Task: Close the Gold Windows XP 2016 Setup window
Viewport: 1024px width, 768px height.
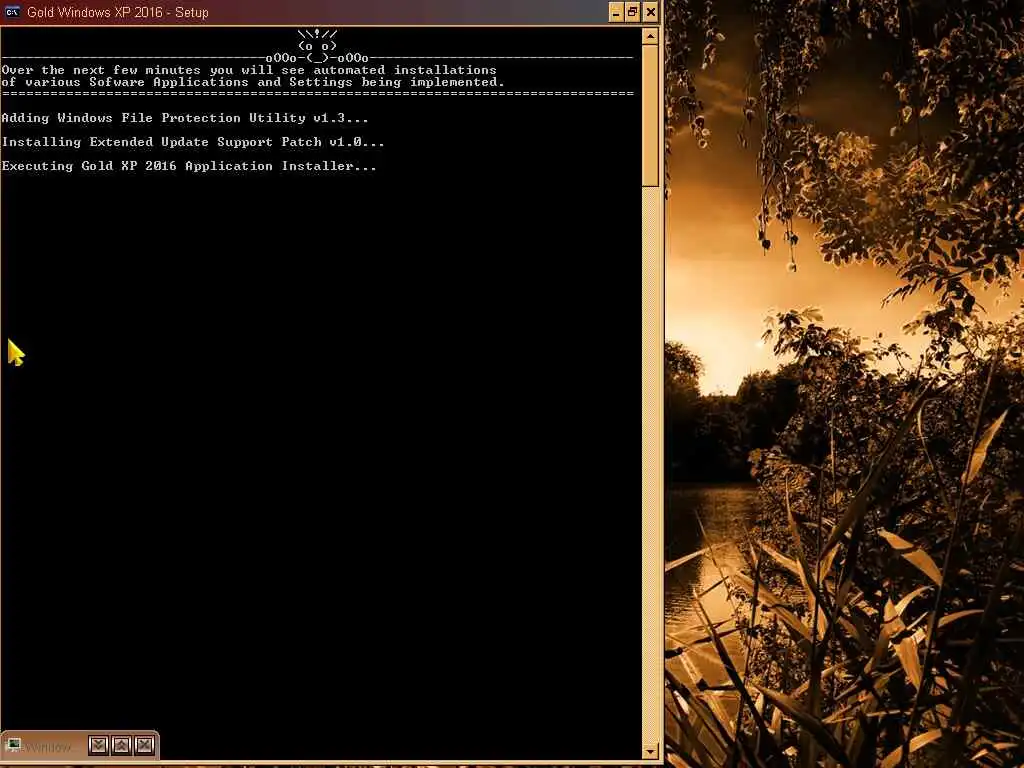Action: click(650, 12)
